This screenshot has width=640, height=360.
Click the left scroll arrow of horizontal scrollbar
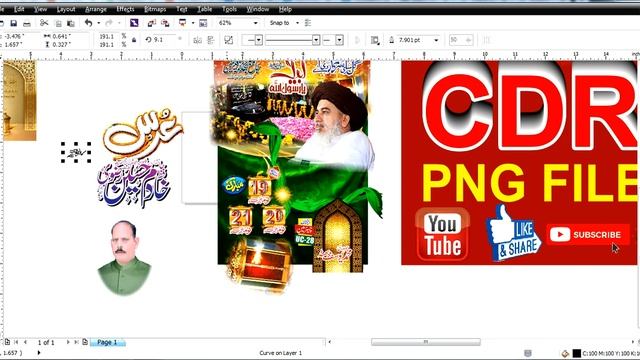pos(330,342)
